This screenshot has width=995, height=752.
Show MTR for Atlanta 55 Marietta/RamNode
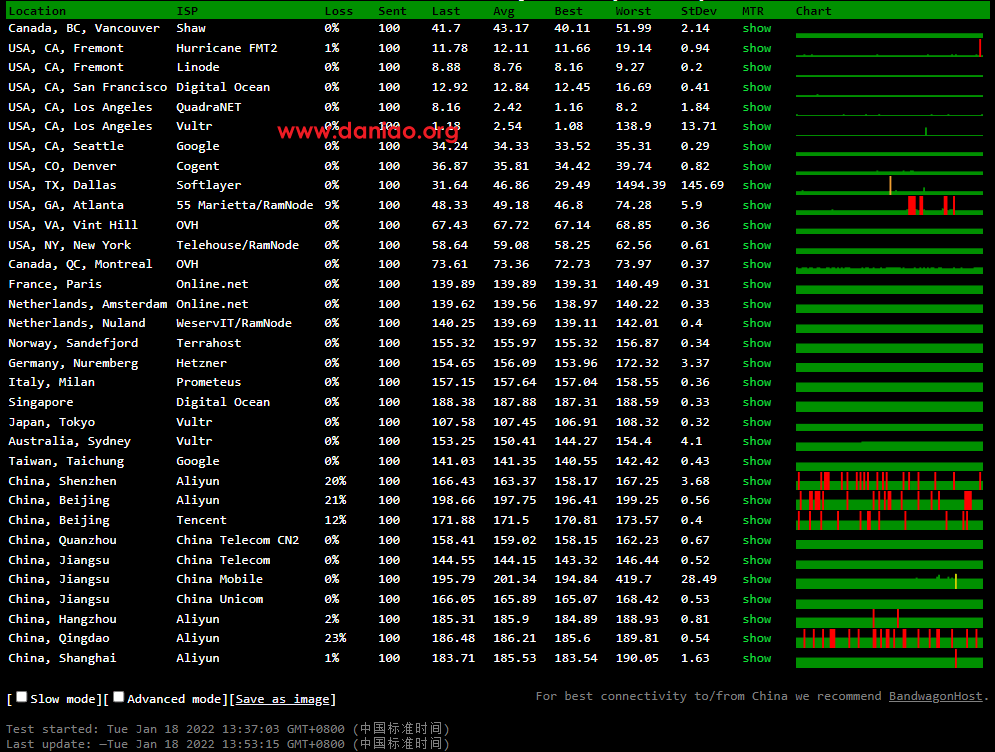[x=757, y=205]
